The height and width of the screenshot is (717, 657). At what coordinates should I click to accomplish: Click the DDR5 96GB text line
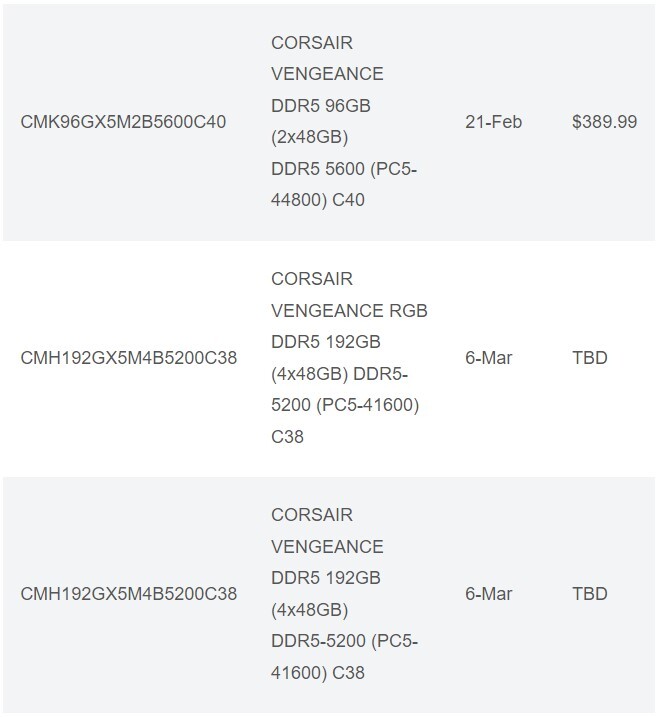click(320, 106)
